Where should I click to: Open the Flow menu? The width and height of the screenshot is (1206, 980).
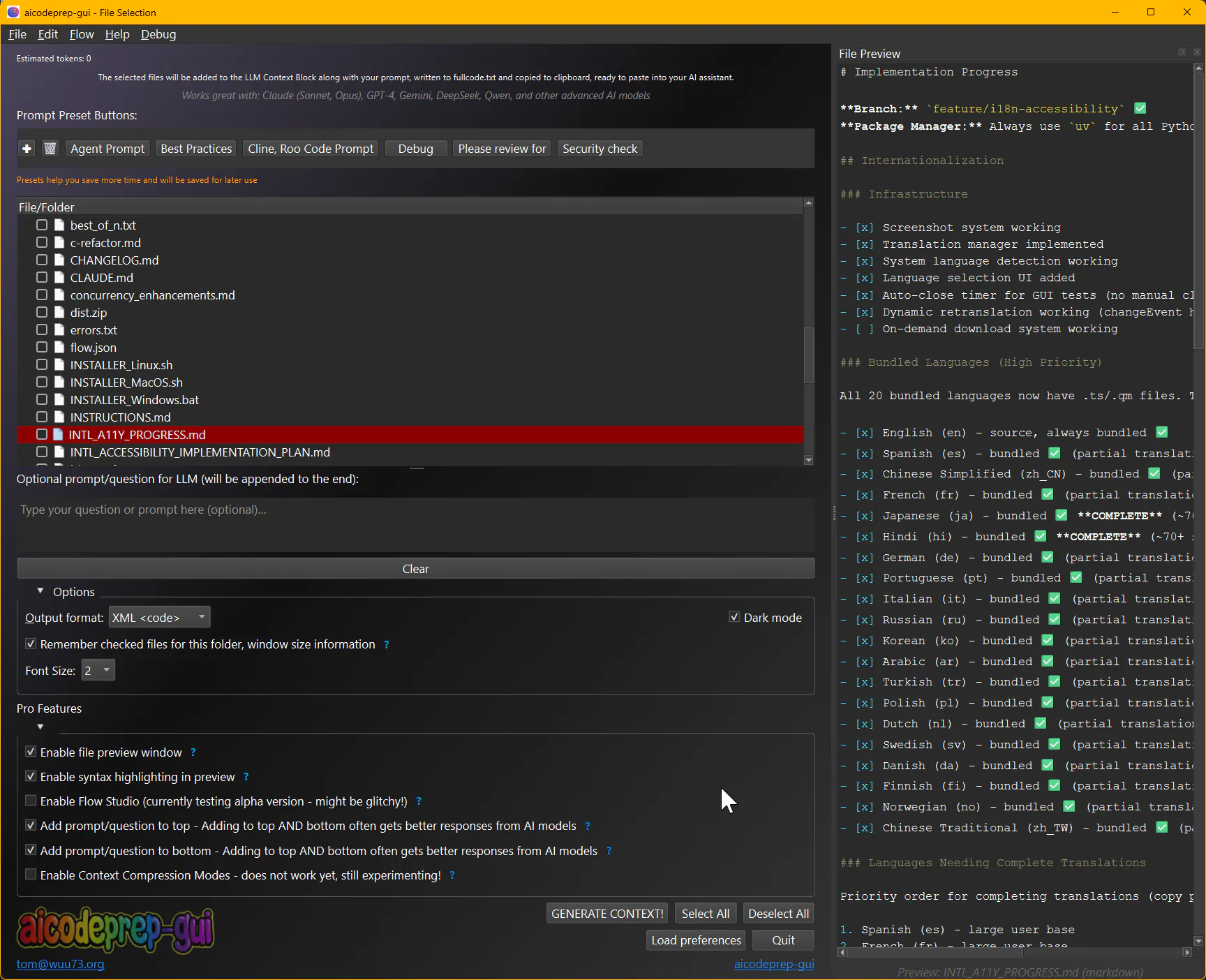tap(82, 34)
